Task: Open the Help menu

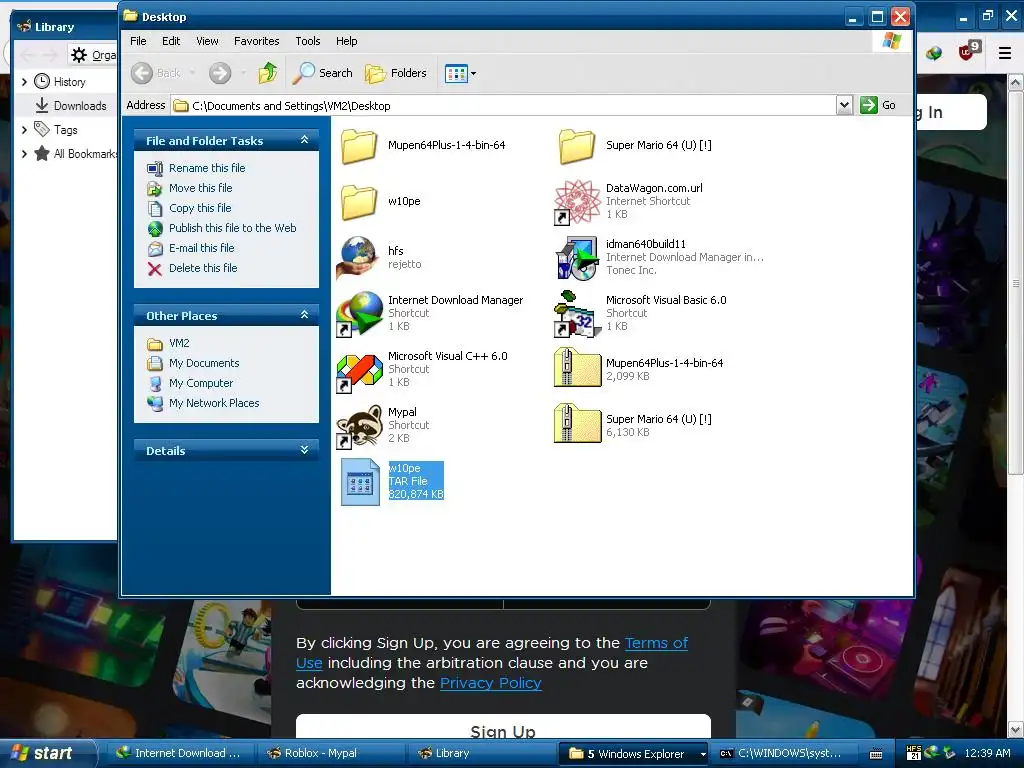Action: point(347,41)
